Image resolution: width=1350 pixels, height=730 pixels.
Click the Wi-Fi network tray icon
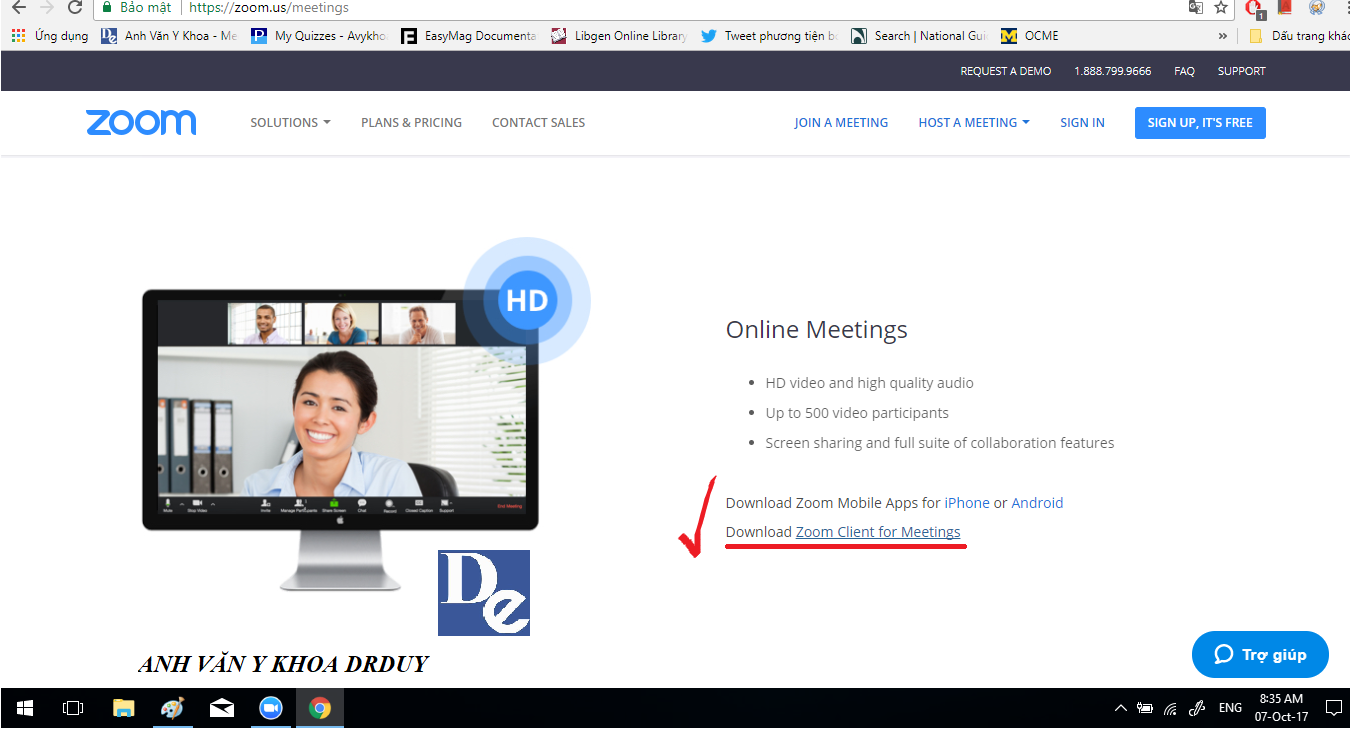point(1170,708)
